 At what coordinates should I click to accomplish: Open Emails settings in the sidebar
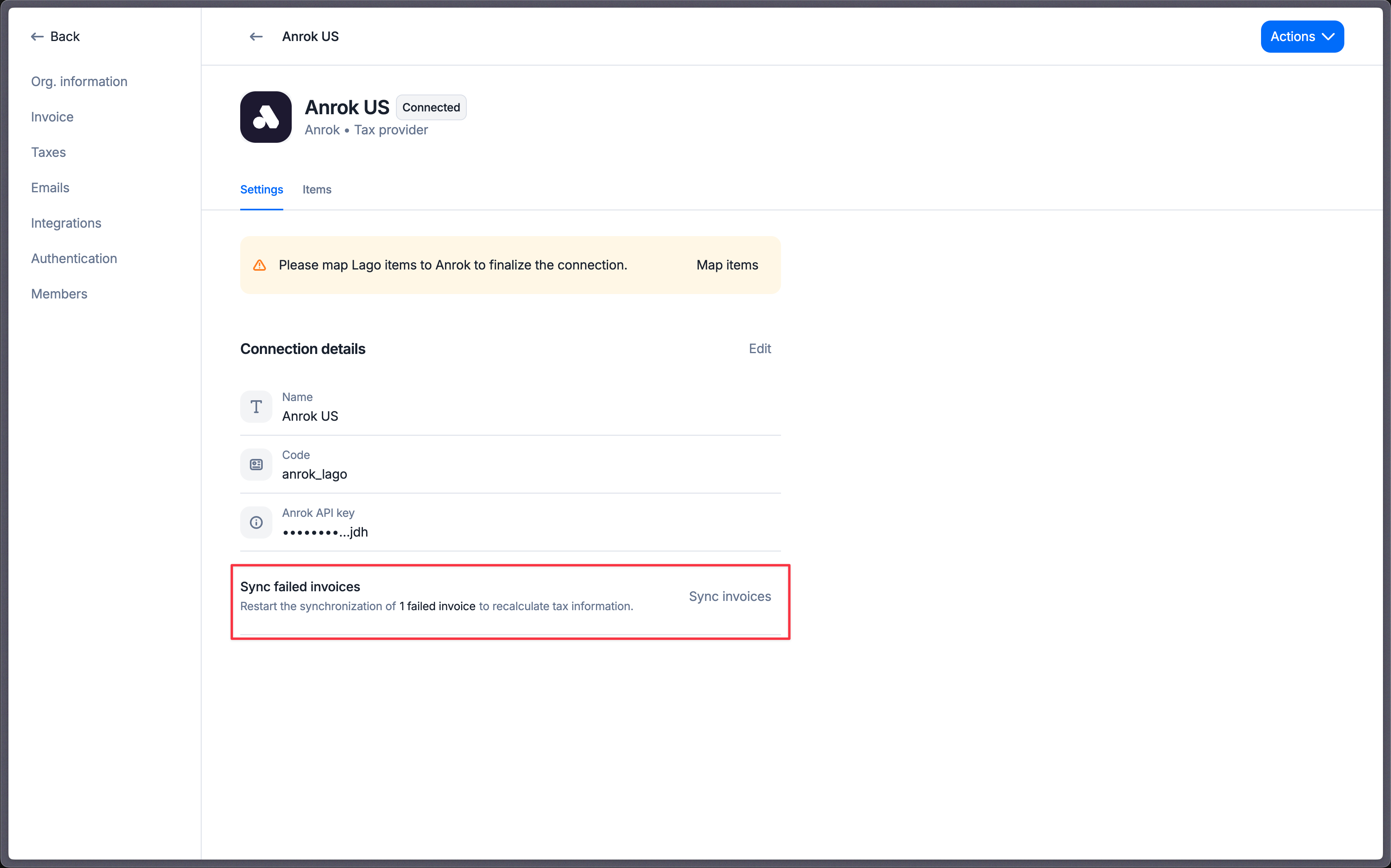(50, 188)
